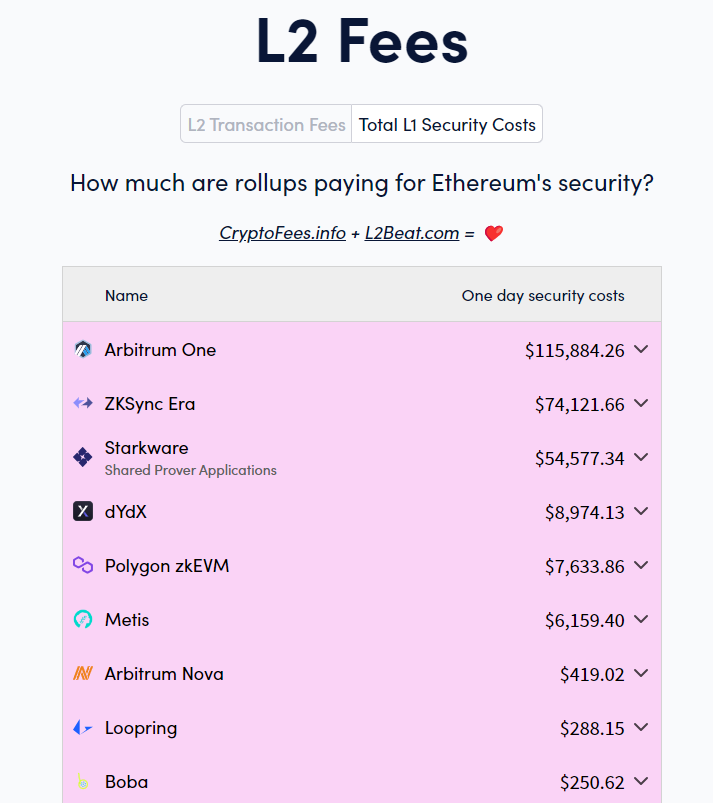Click the Arbitrum Nova logo icon
713x803 pixels.
(83, 673)
